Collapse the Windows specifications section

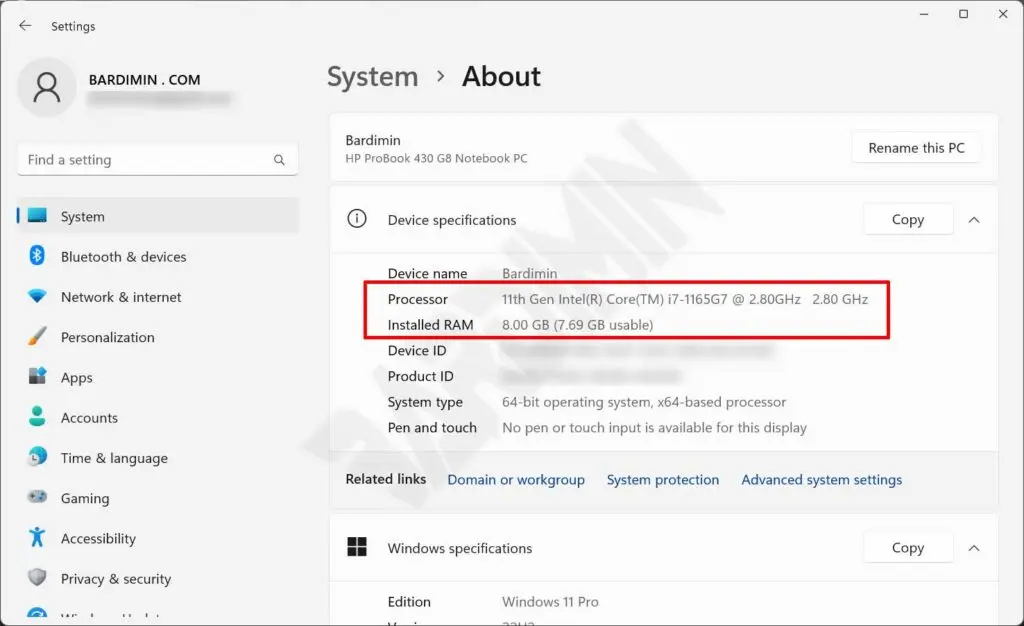click(974, 548)
